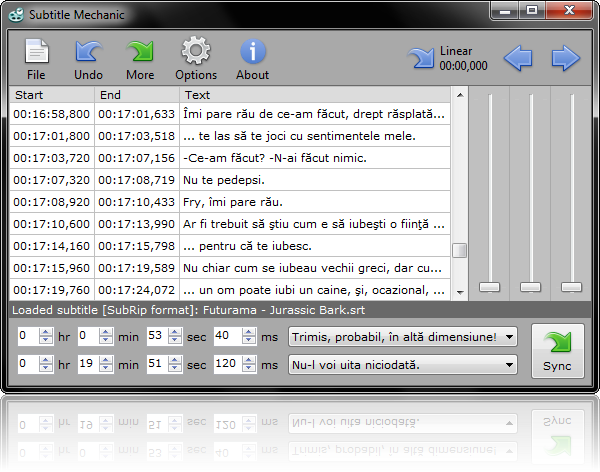Open the More green arrow menu
The width and height of the screenshot is (600, 472).
(x=140, y=51)
